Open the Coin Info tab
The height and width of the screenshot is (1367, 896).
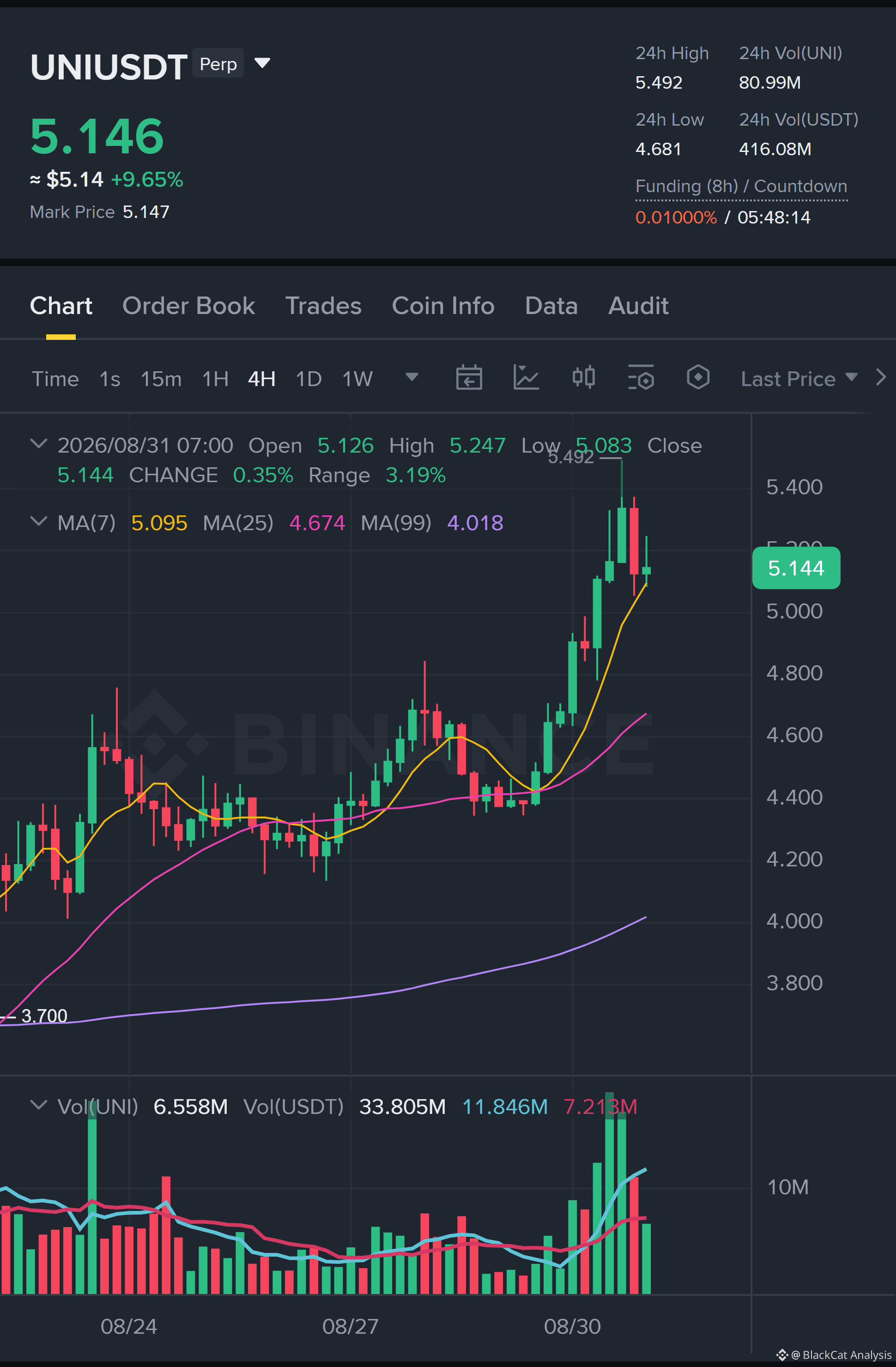(x=443, y=306)
